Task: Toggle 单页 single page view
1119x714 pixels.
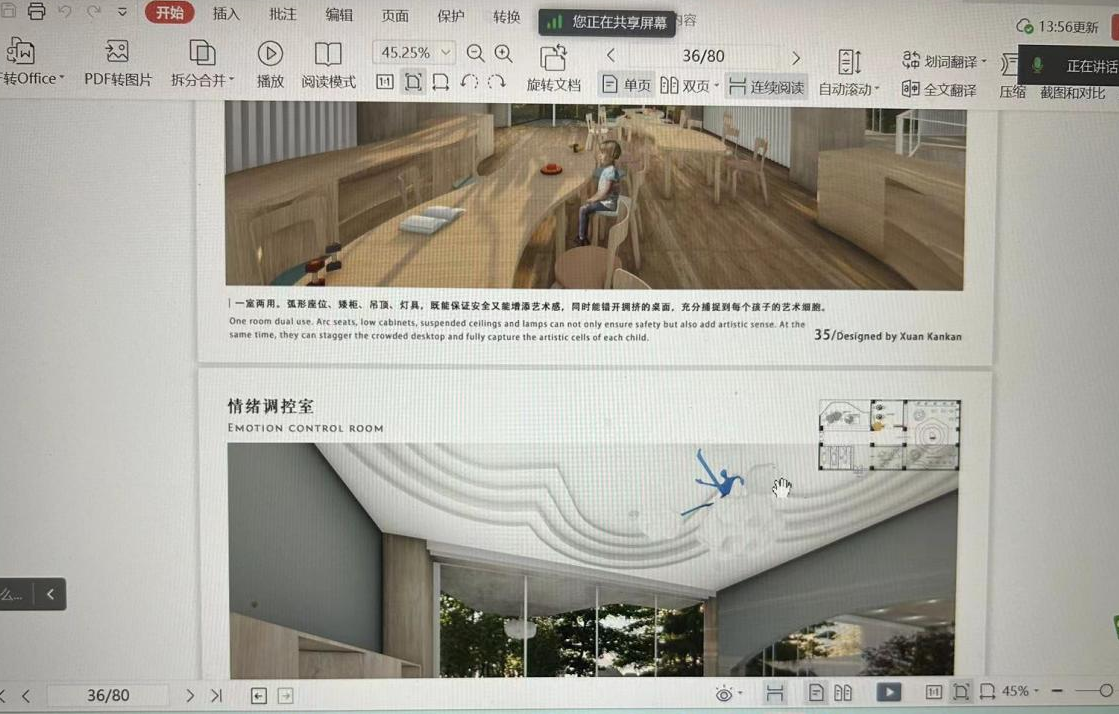Action: (626, 86)
